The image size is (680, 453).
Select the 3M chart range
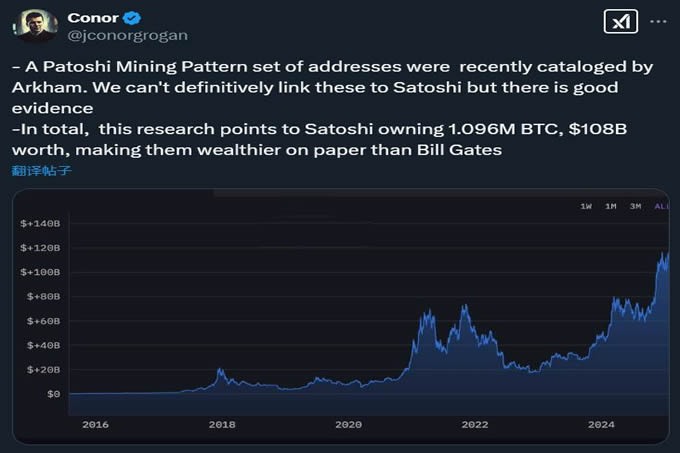click(x=635, y=206)
